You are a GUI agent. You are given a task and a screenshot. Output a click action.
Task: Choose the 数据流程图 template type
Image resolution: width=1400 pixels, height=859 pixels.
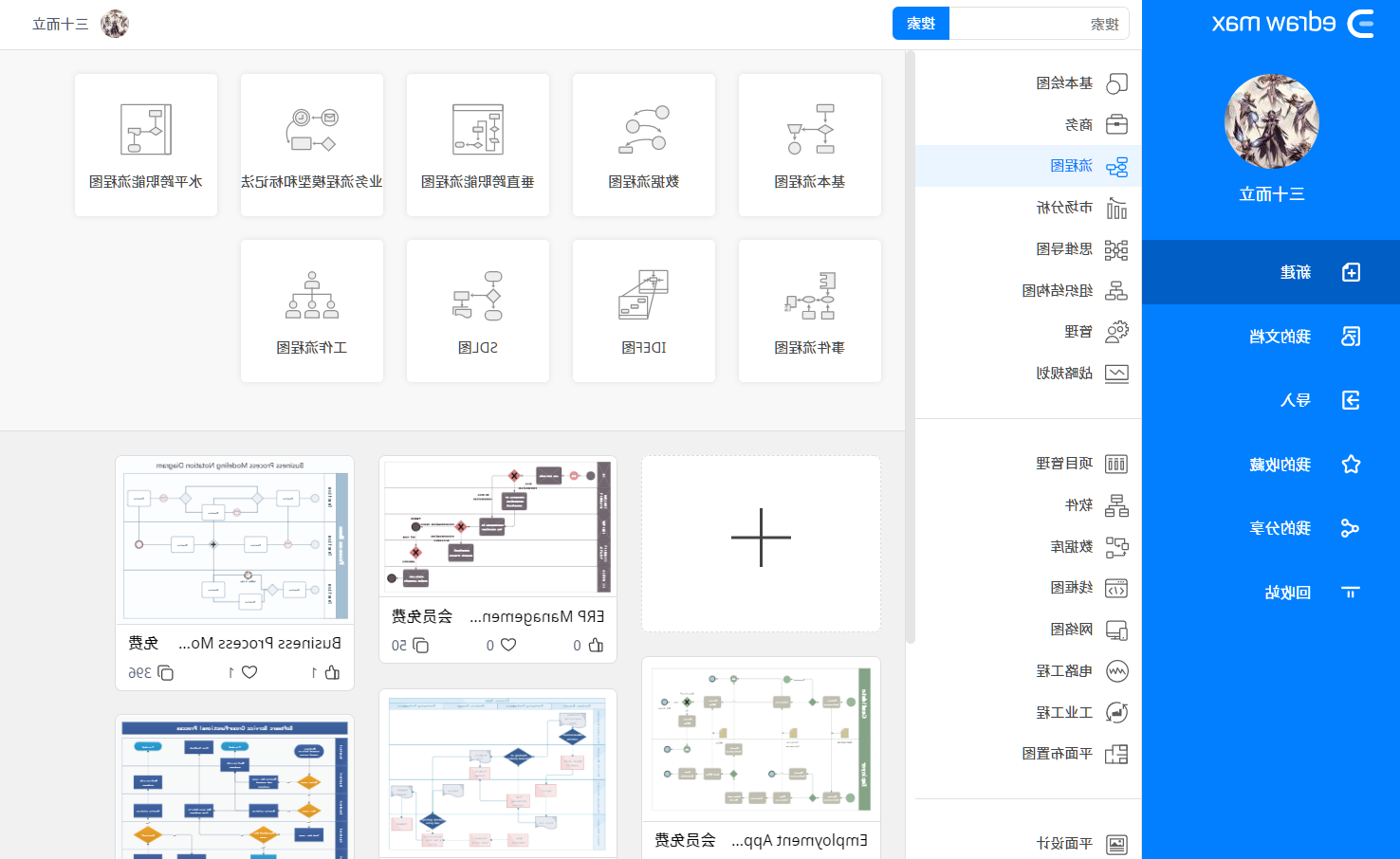644,145
